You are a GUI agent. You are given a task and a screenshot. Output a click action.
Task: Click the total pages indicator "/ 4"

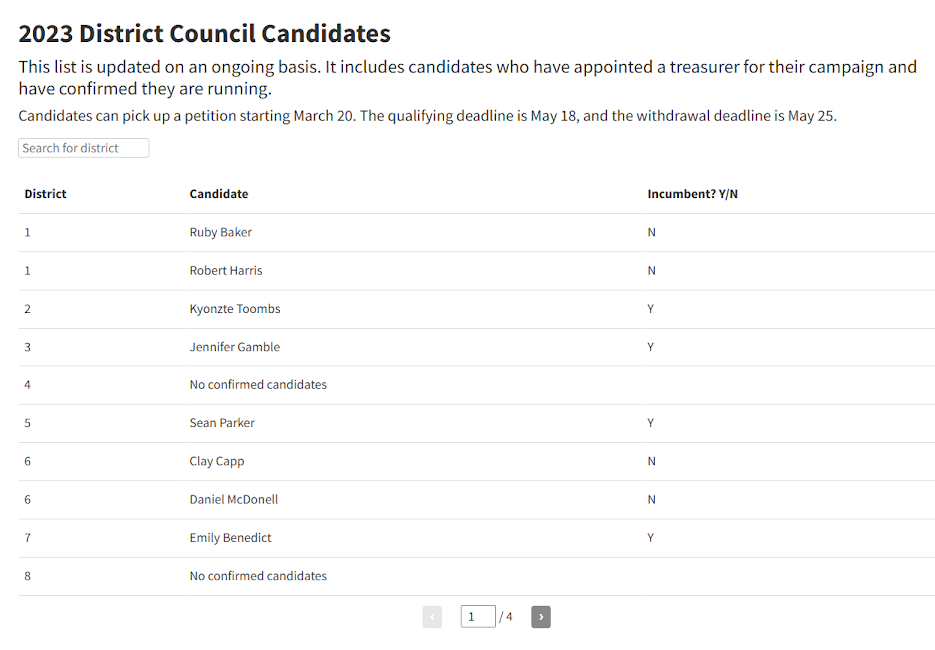[506, 617]
